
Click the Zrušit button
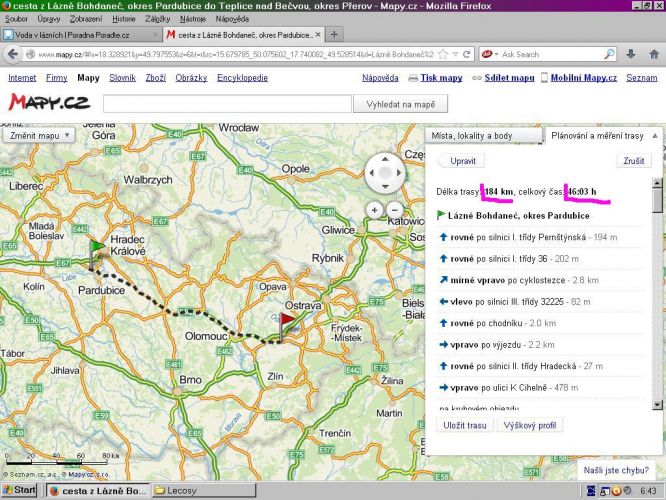634,161
